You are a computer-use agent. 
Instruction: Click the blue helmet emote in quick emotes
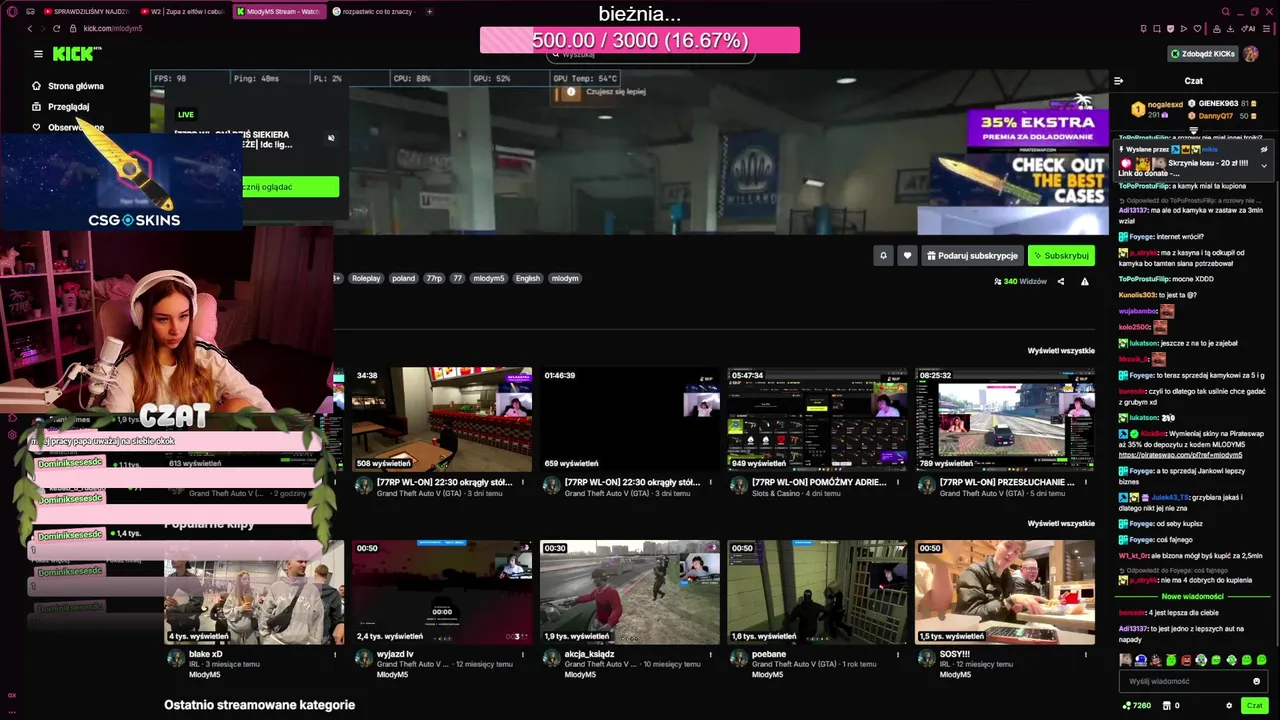(1141, 660)
